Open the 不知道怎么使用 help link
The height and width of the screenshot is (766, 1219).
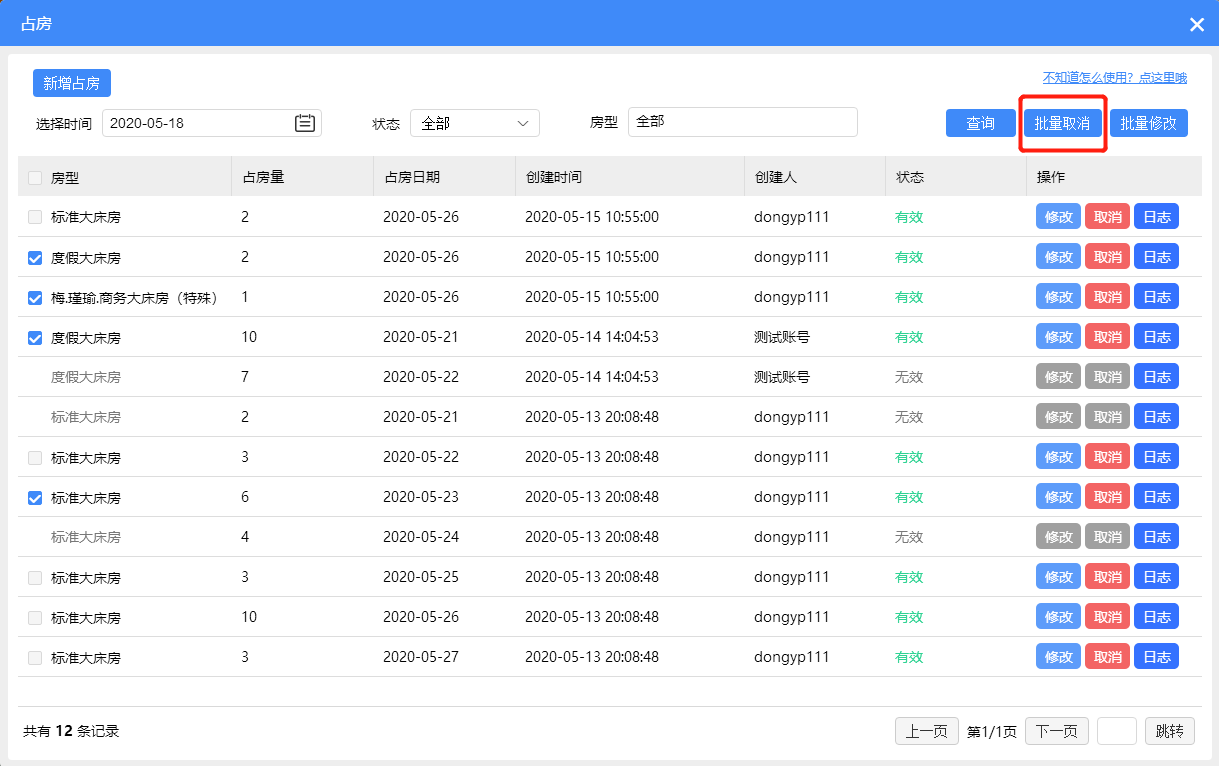click(1114, 78)
